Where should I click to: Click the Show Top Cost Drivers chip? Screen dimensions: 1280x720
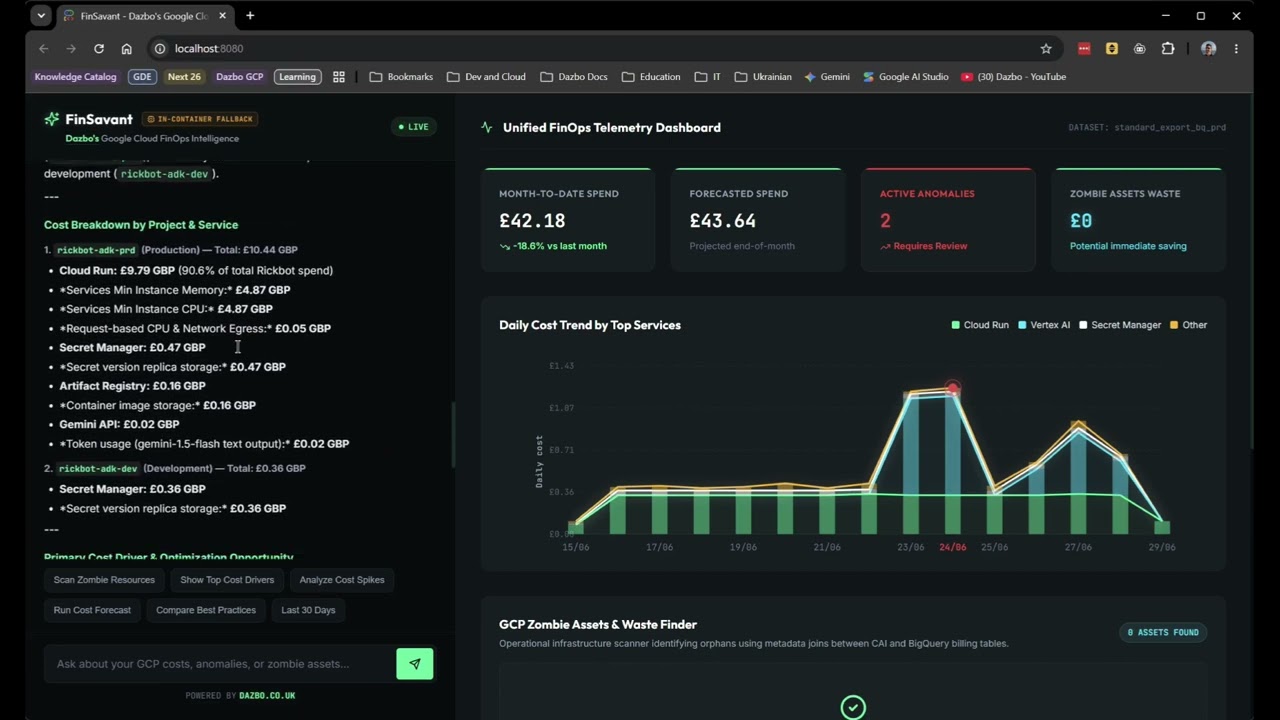(227, 580)
